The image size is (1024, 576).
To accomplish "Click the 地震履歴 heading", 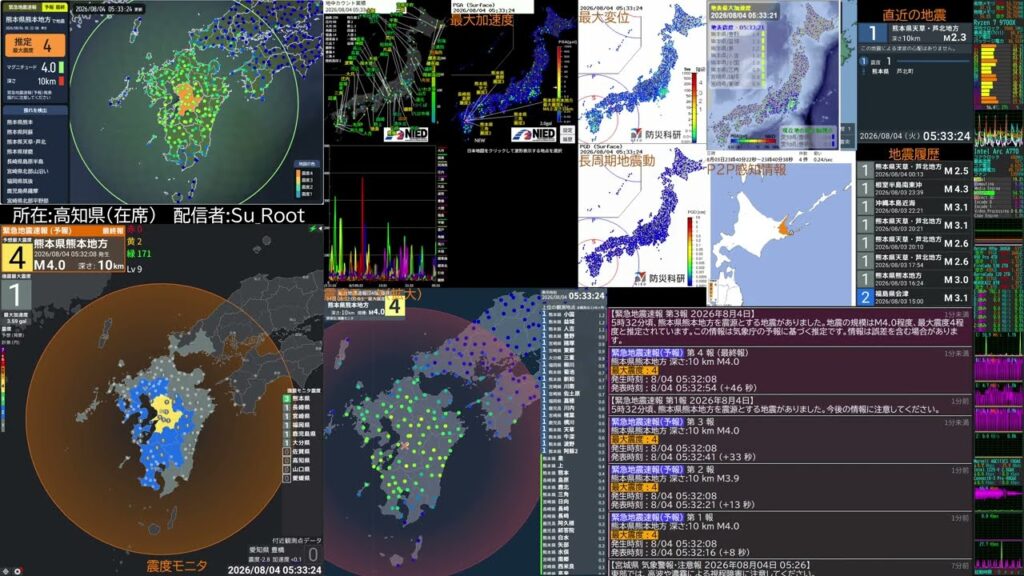I will (x=914, y=154).
